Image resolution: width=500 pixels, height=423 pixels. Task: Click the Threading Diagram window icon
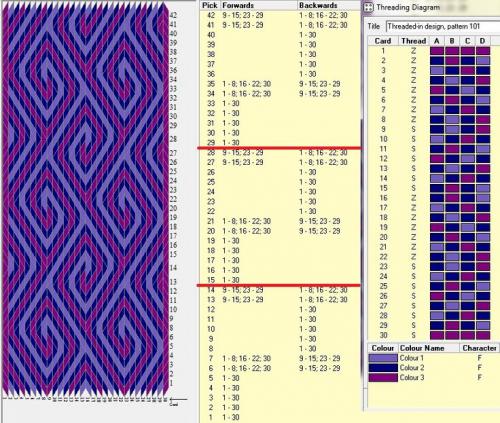point(368,7)
